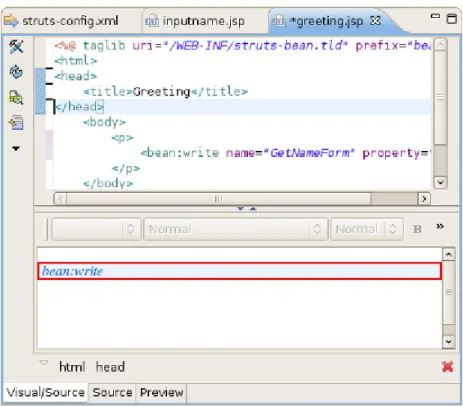Click the refresh icon in left toolbar
This screenshot has height=407, width=463.
click(16, 72)
